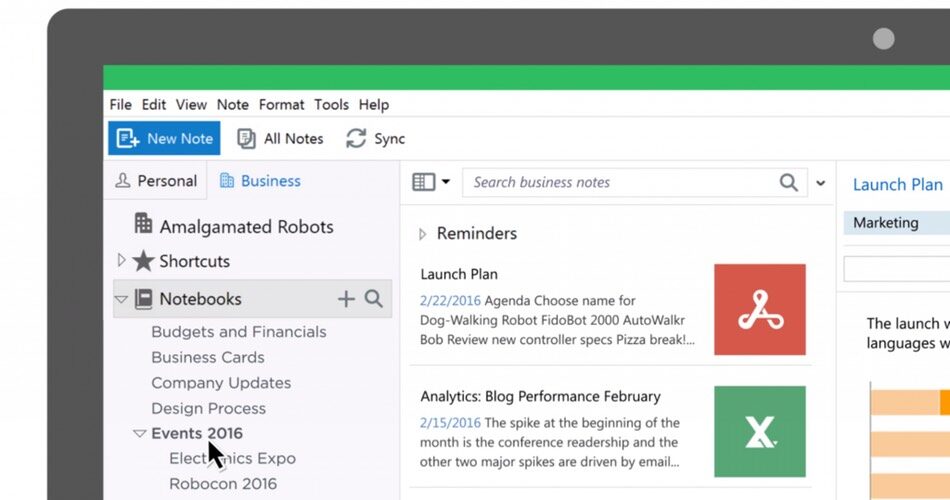Click the Sync icon
The width and height of the screenshot is (950, 500).
pos(356,139)
